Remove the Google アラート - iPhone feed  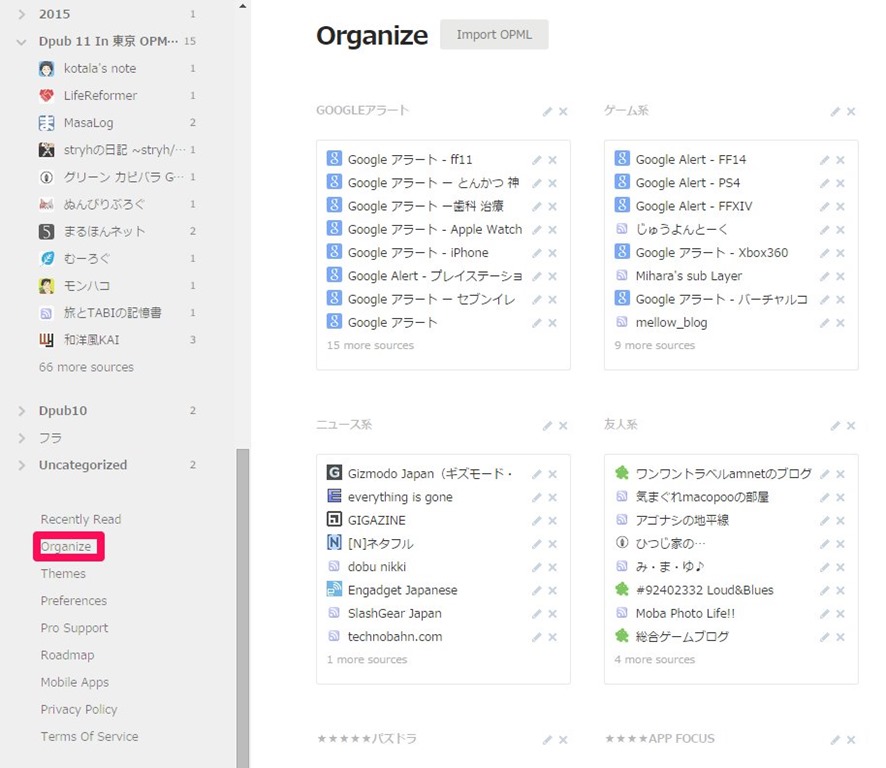click(553, 253)
